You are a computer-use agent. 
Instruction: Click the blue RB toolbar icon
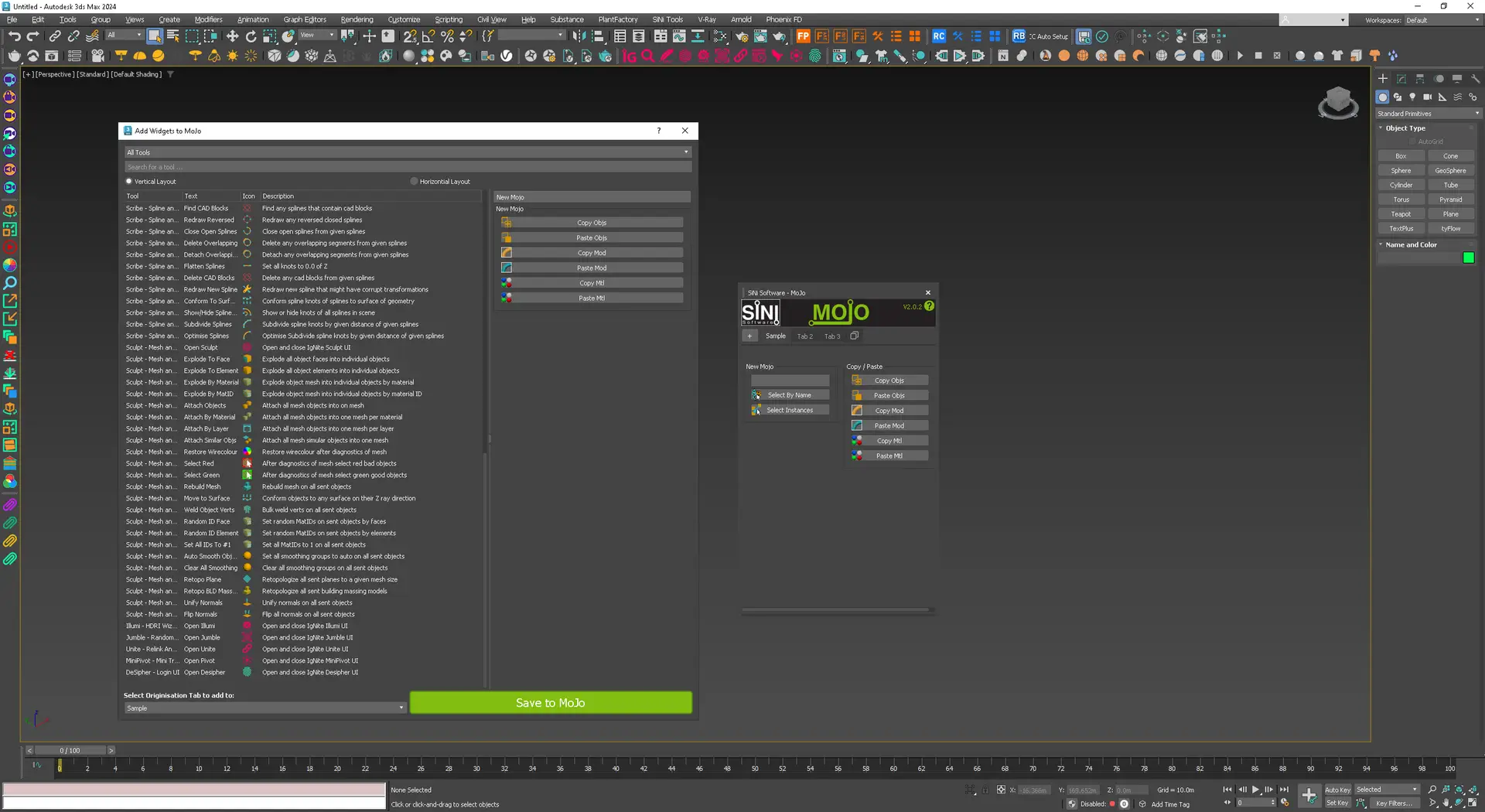point(1019,36)
